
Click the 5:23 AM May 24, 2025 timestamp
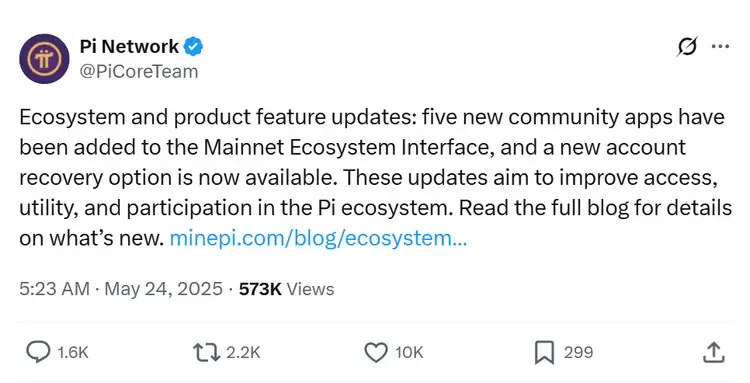click(x=121, y=289)
